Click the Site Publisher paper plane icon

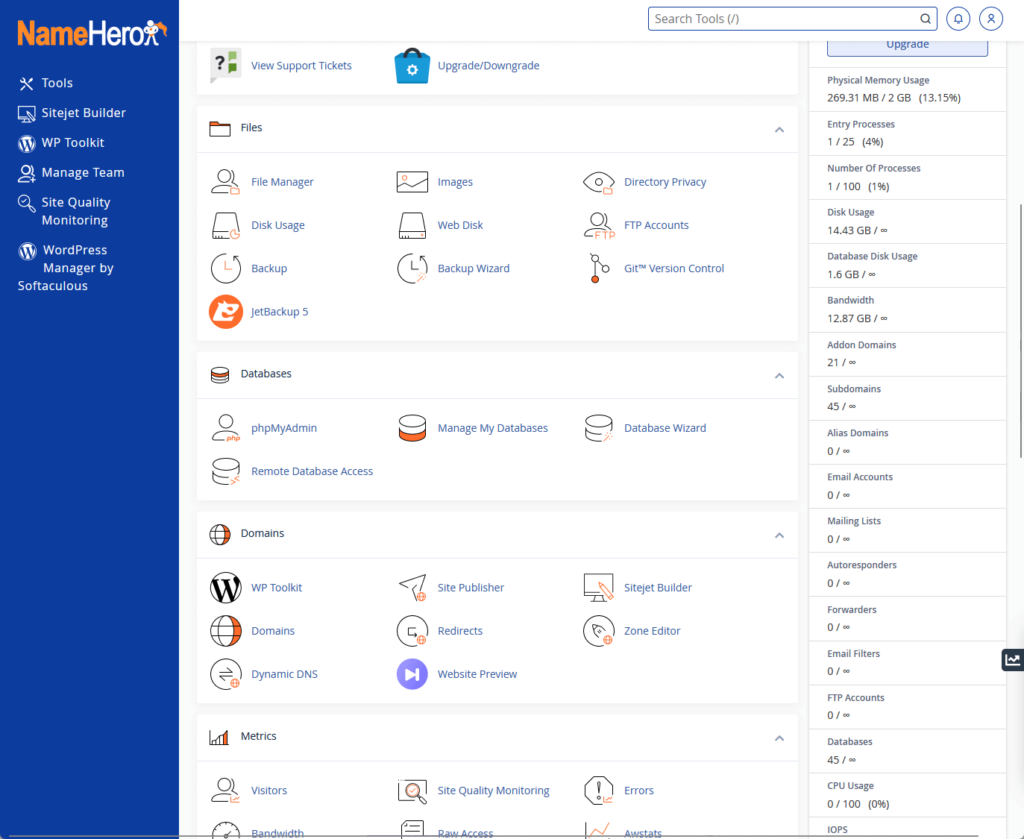tap(412, 588)
